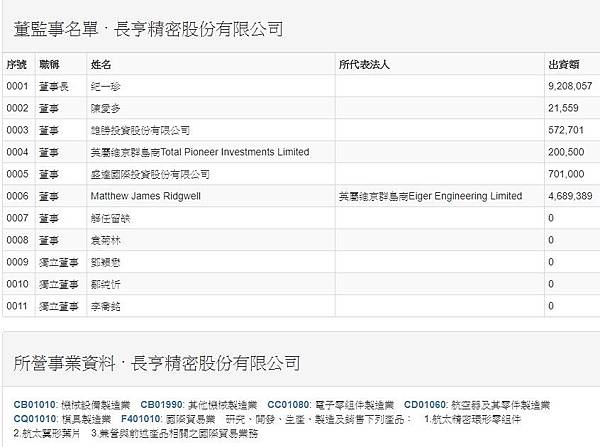Select the serial number 0003 cell
This screenshot has width=600, height=447.
pyautogui.click(x=17, y=130)
